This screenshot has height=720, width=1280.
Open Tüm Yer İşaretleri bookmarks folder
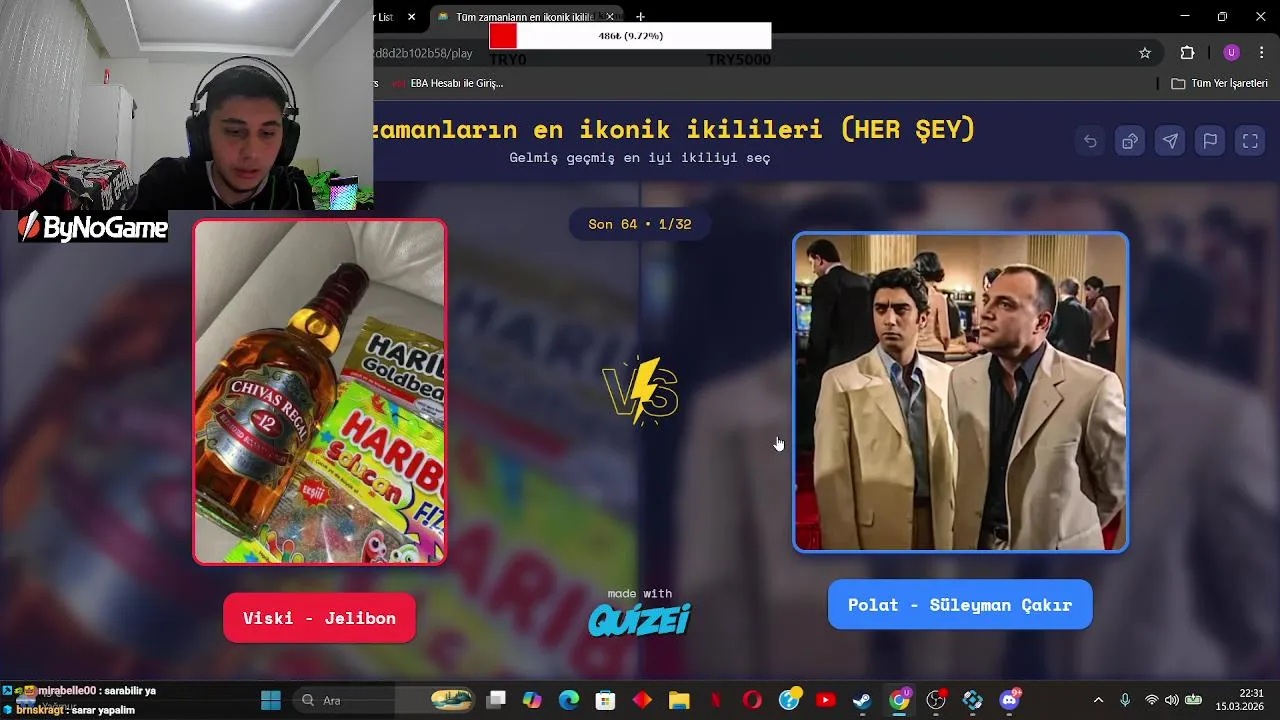tap(1220, 83)
